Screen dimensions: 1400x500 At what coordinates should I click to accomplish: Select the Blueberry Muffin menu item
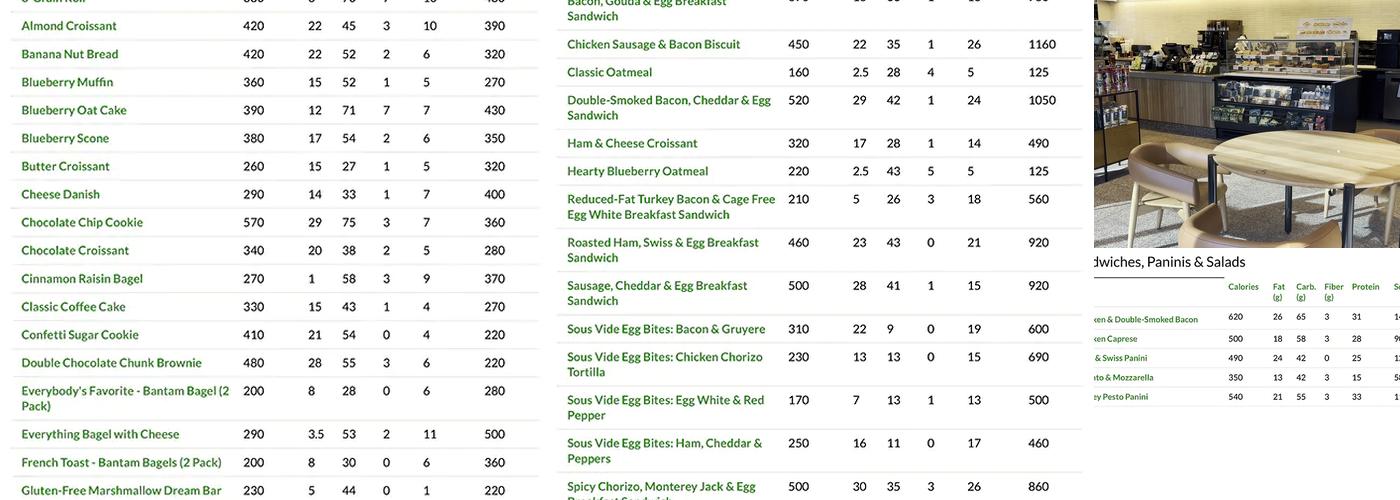[67, 82]
